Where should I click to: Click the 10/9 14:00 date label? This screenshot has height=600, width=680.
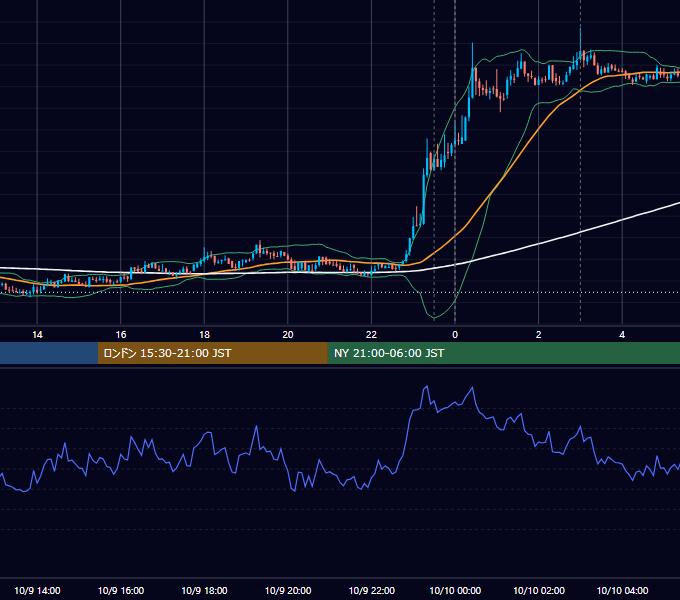[x=37, y=590]
